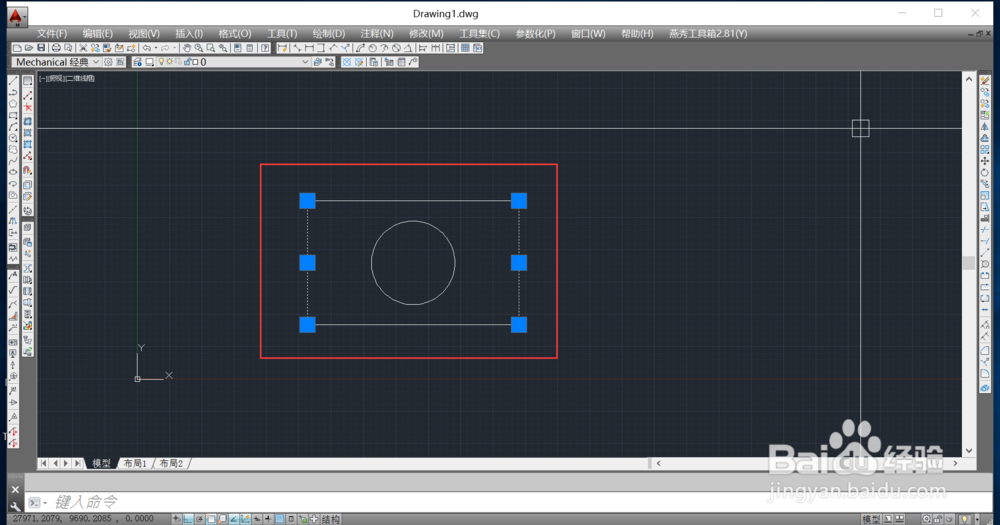Click the Print (plot) icon

tap(56, 48)
